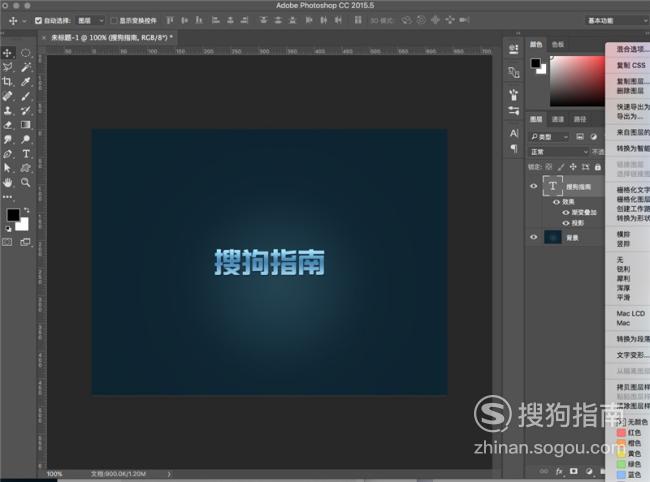Toggle Quick Mask mode
This screenshot has width=650, height=482.
pos(7,242)
